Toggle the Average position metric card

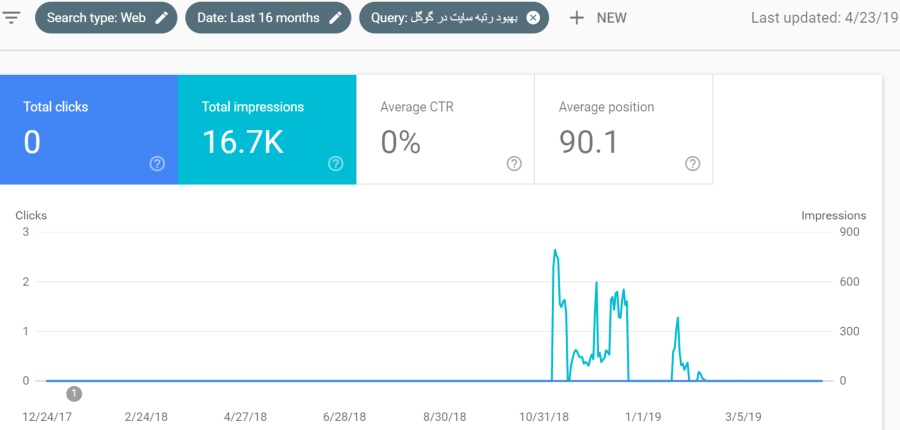tap(624, 130)
